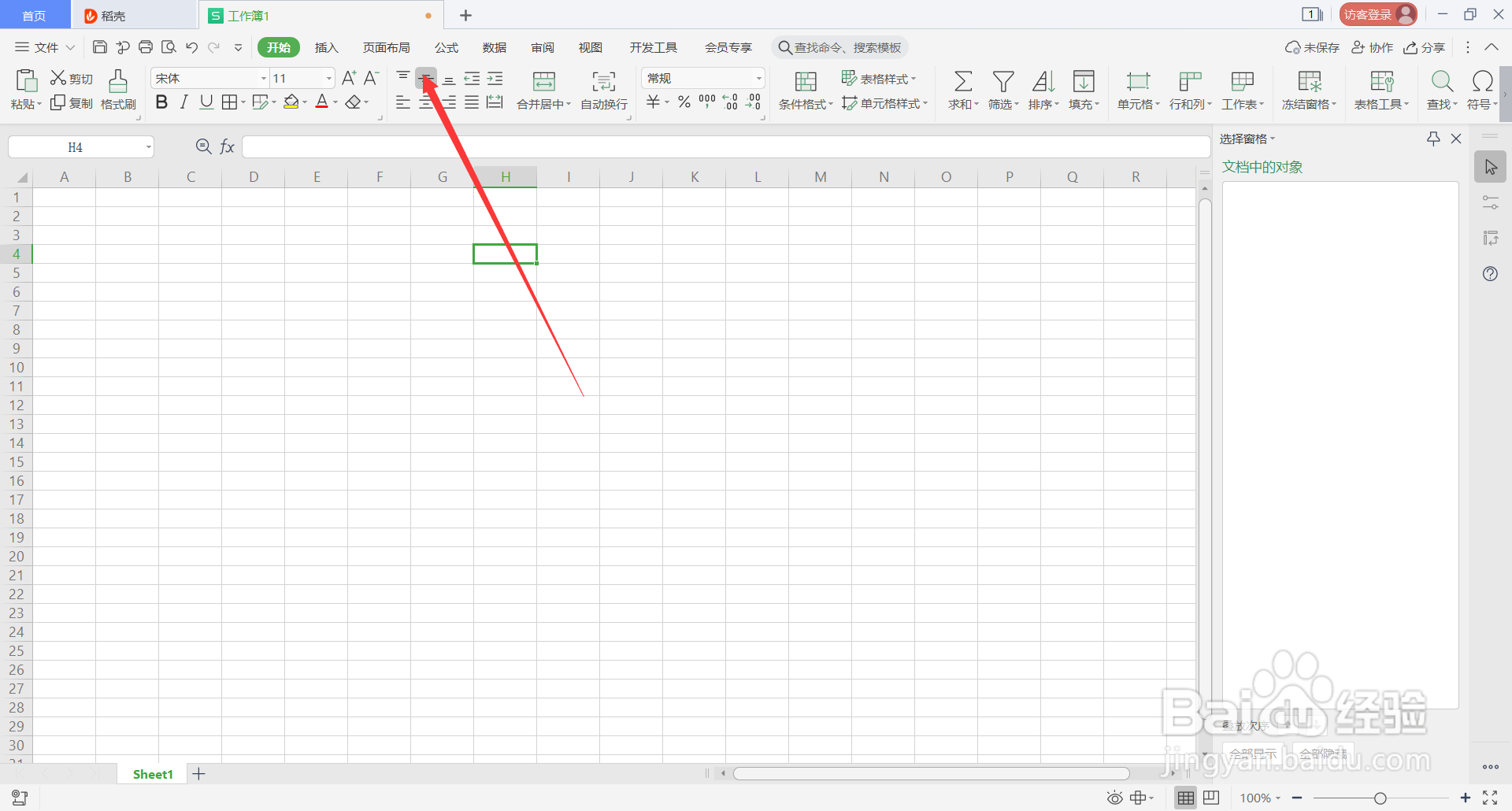
Task: Open the Formulas (公式) tab
Action: (447, 47)
